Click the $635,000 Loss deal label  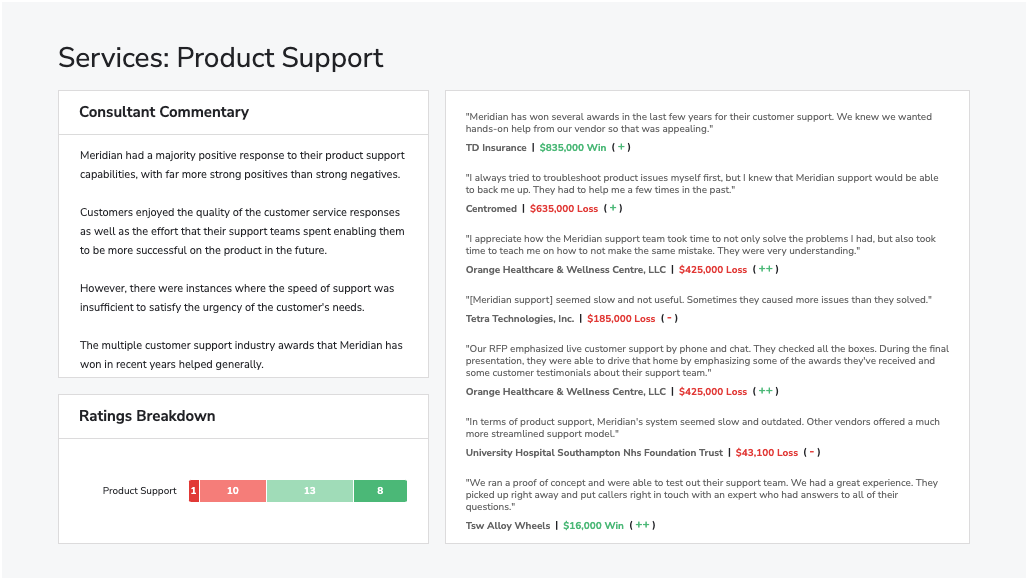[x=564, y=209]
